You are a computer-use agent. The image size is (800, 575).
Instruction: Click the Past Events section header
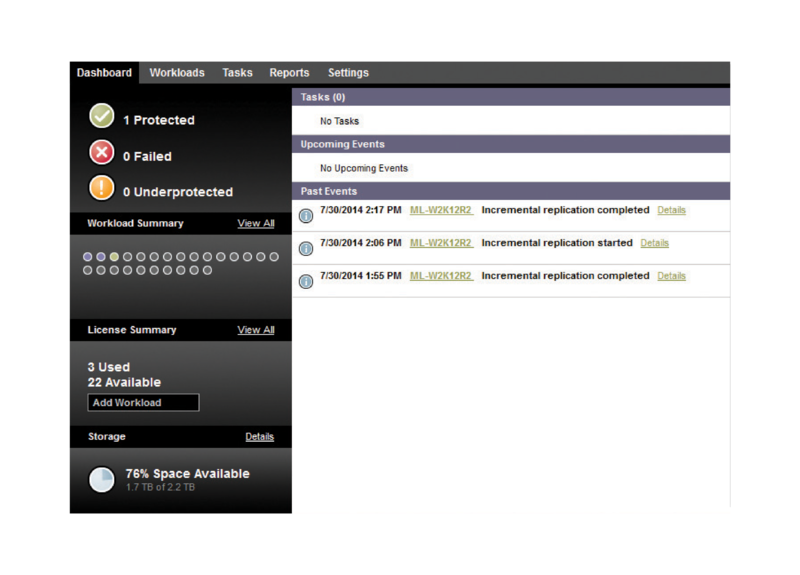coord(511,191)
